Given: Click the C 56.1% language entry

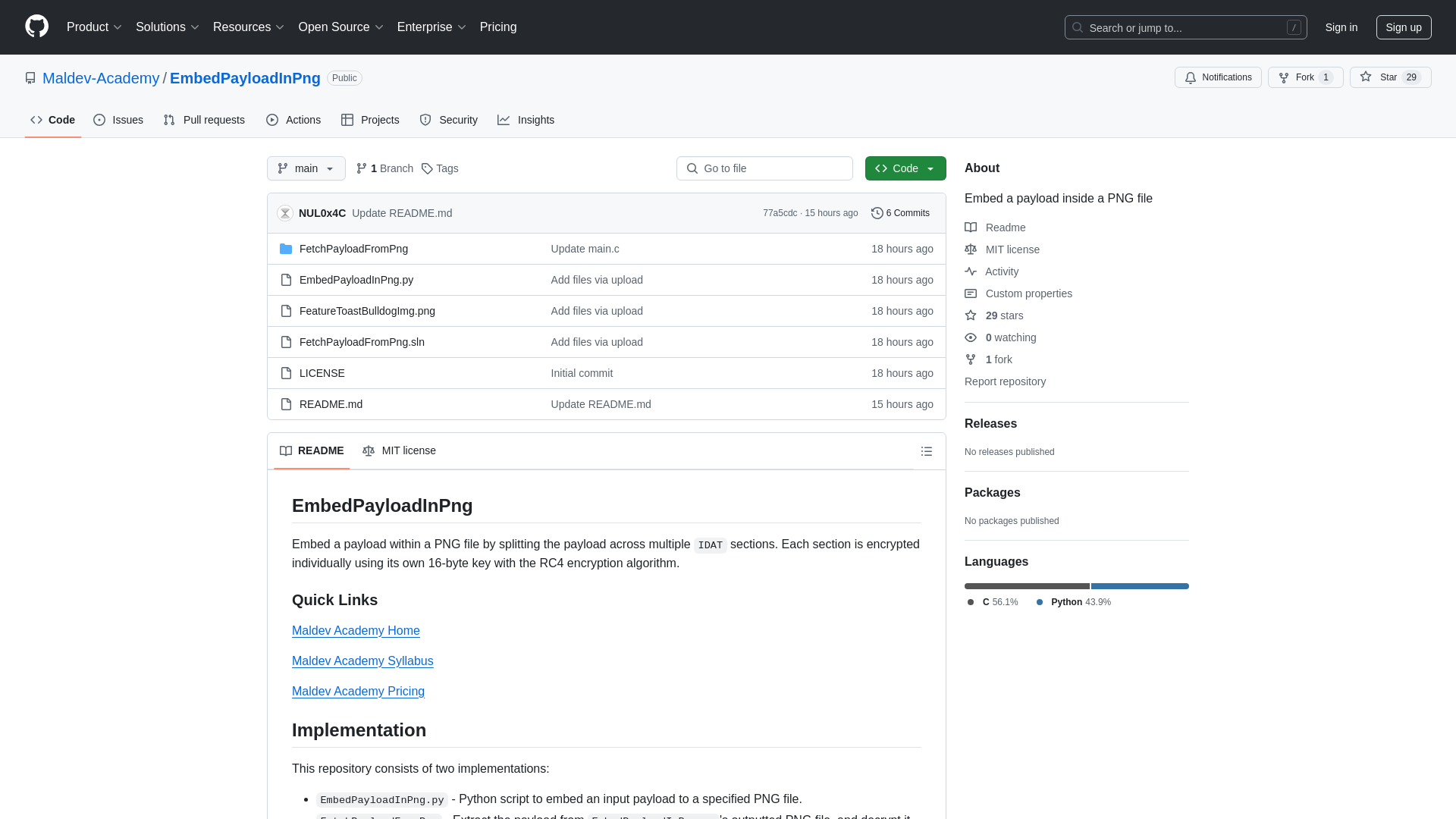Looking at the screenshot, I should 993,602.
